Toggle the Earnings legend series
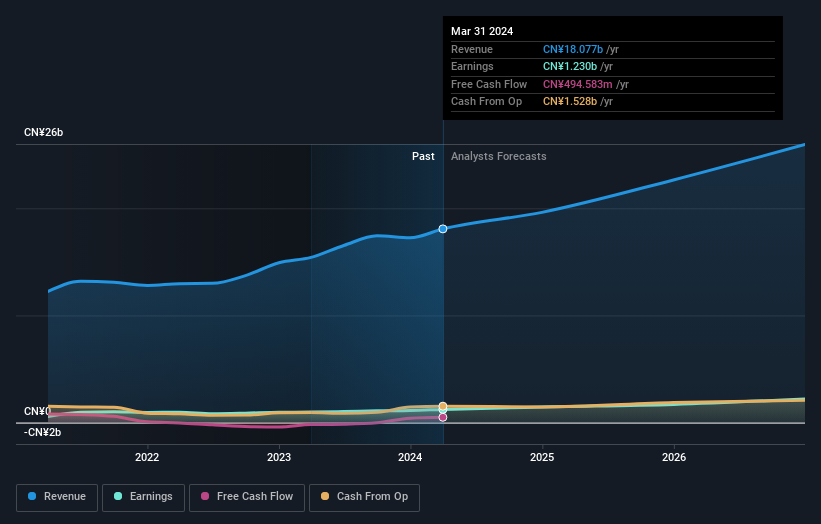821x524 pixels. (143, 497)
